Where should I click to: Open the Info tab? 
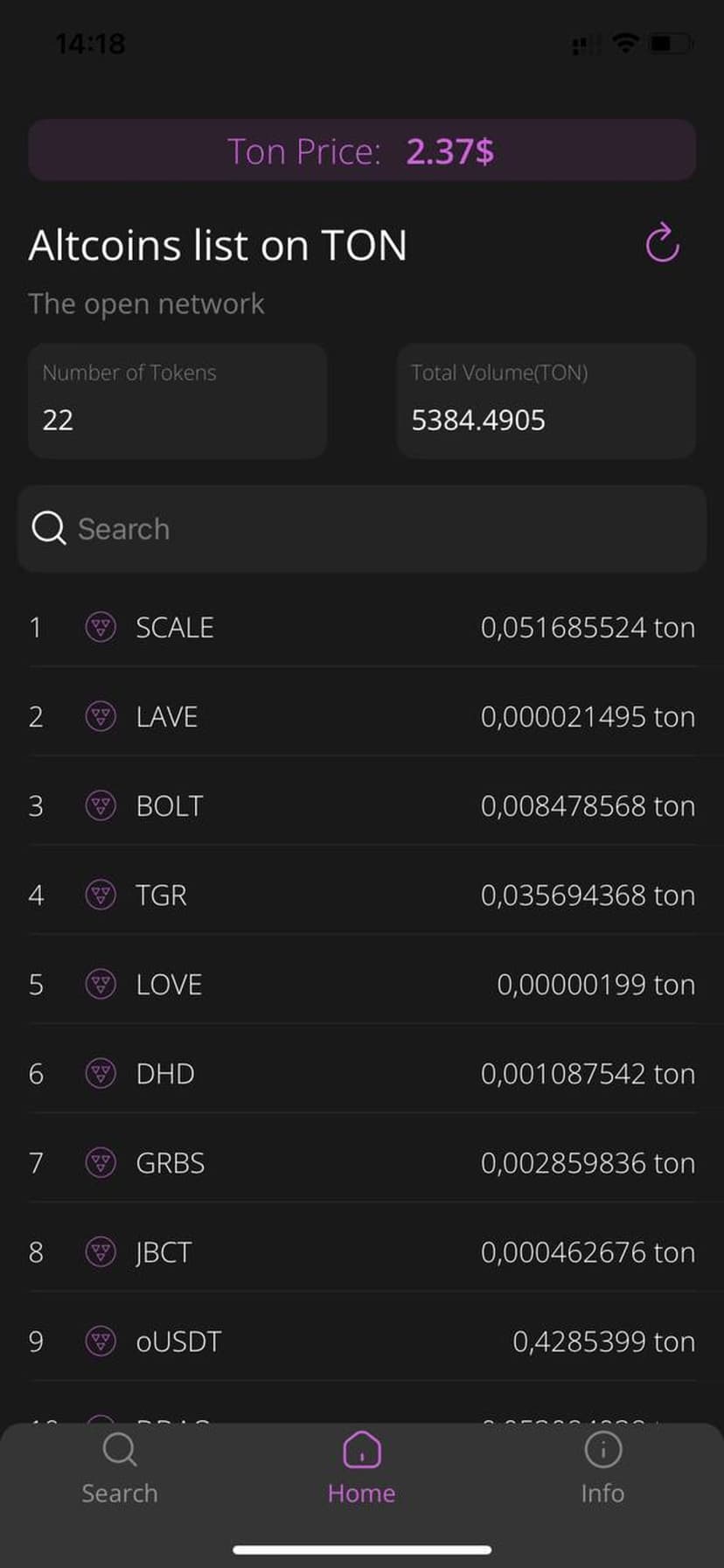tap(602, 1468)
